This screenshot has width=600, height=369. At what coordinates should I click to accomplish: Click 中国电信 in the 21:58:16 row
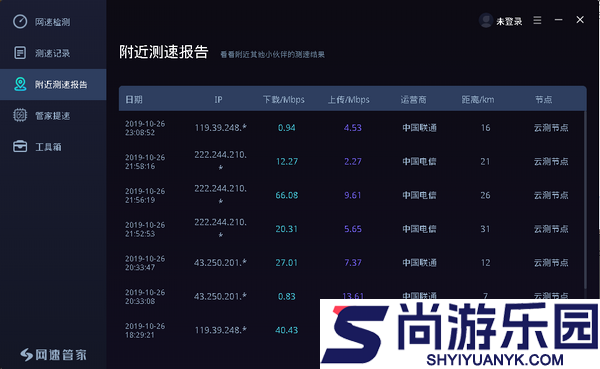pyautogui.click(x=419, y=162)
